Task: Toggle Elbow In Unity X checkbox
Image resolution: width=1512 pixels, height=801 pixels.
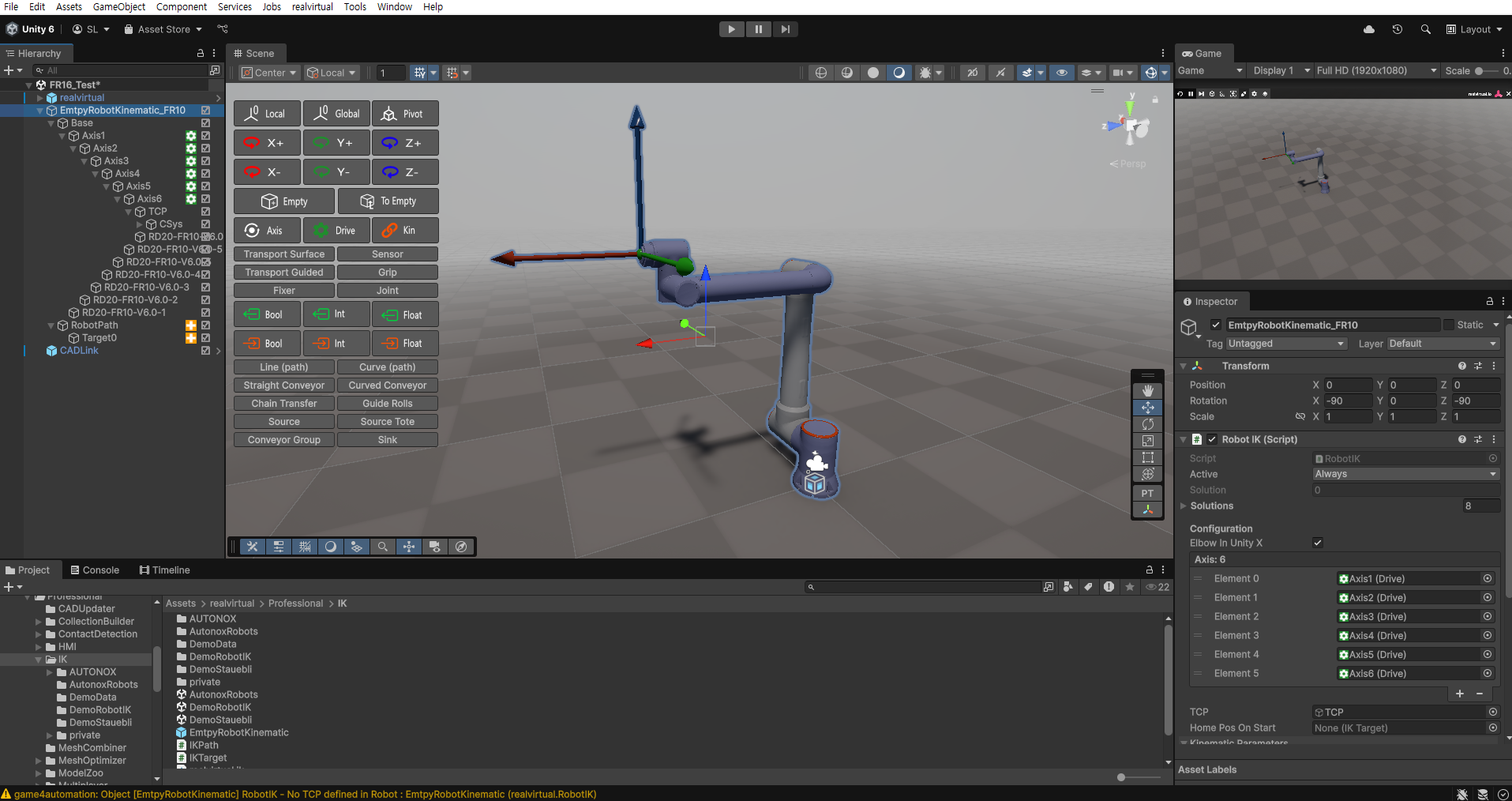Action: (x=1318, y=543)
